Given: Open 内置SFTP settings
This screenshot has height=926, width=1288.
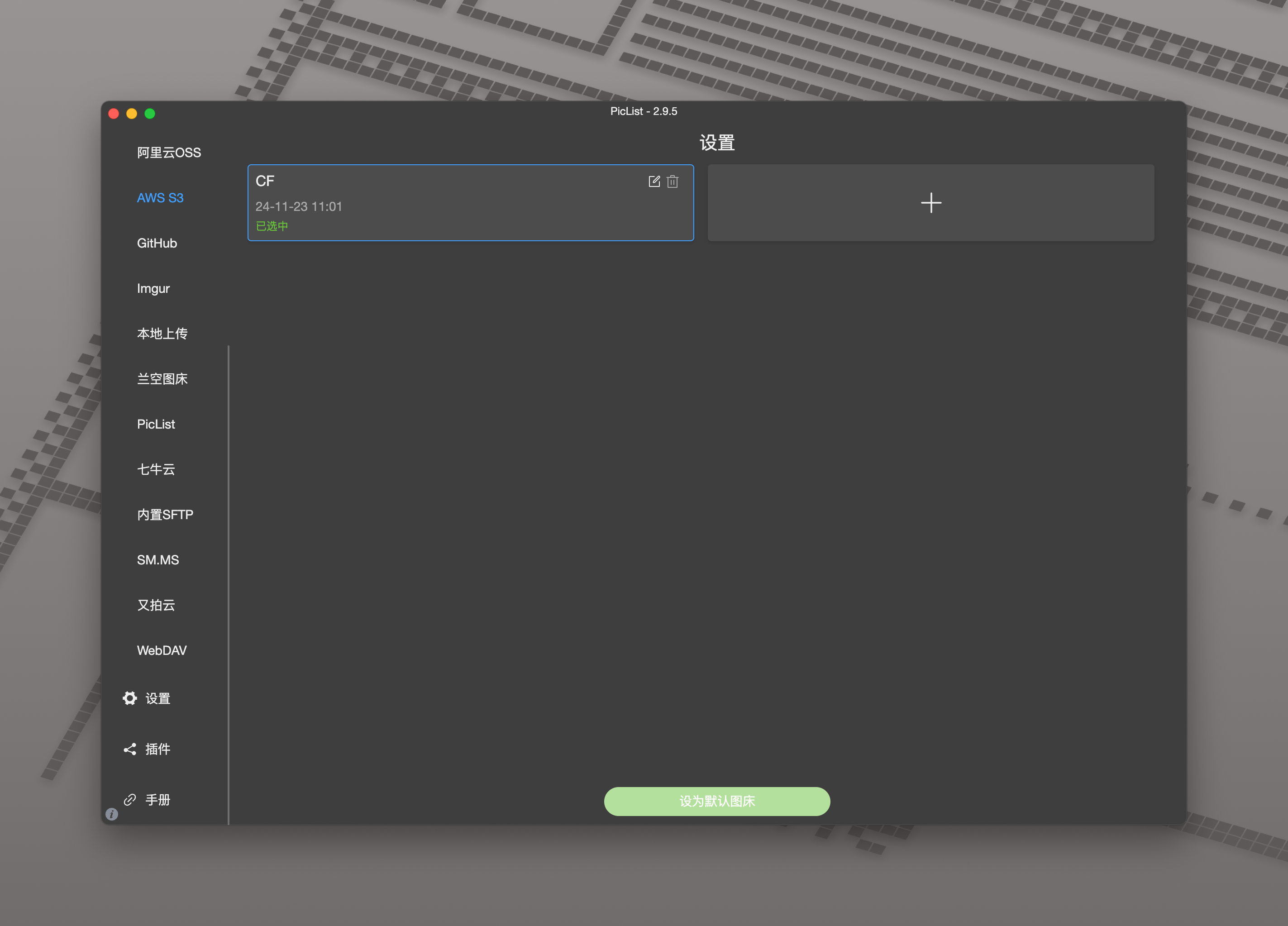Looking at the screenshot, I should 165,515.
